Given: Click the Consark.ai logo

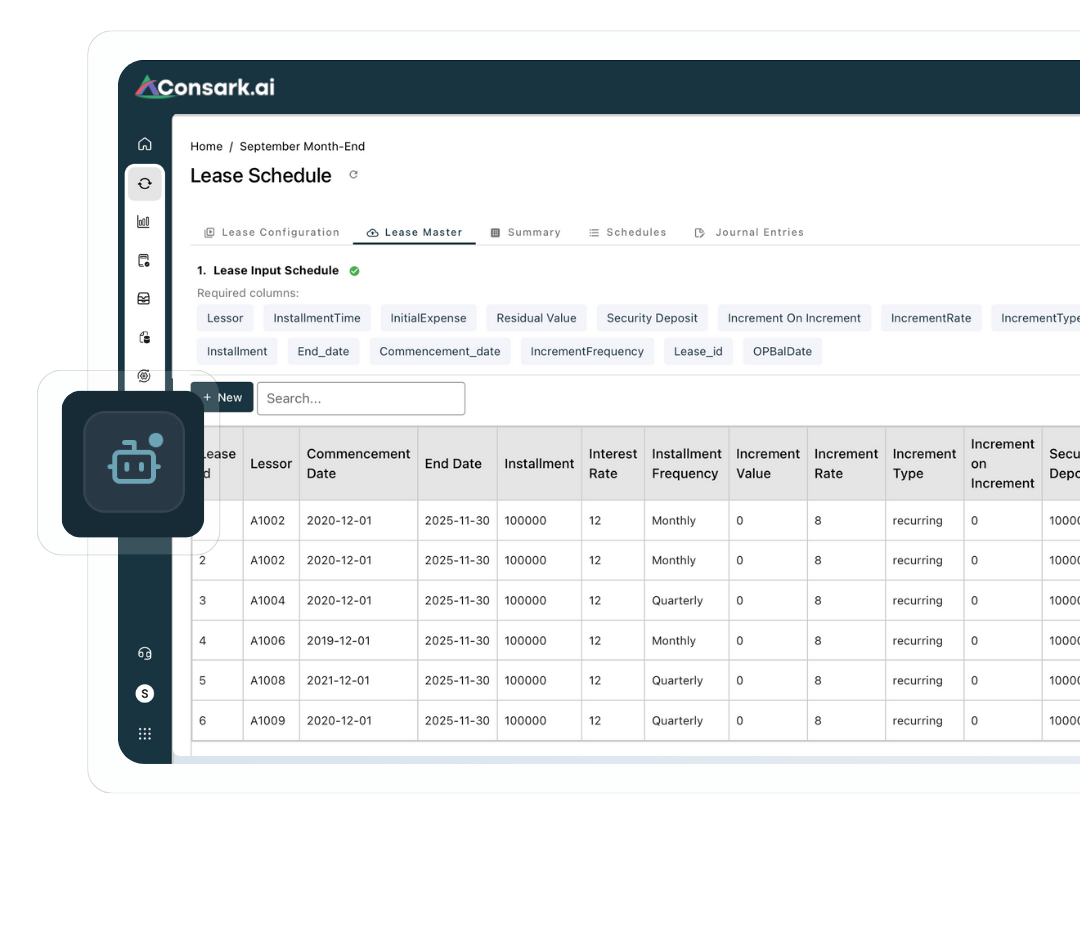Looking at the screenshot, I should [x=206, y=88].
